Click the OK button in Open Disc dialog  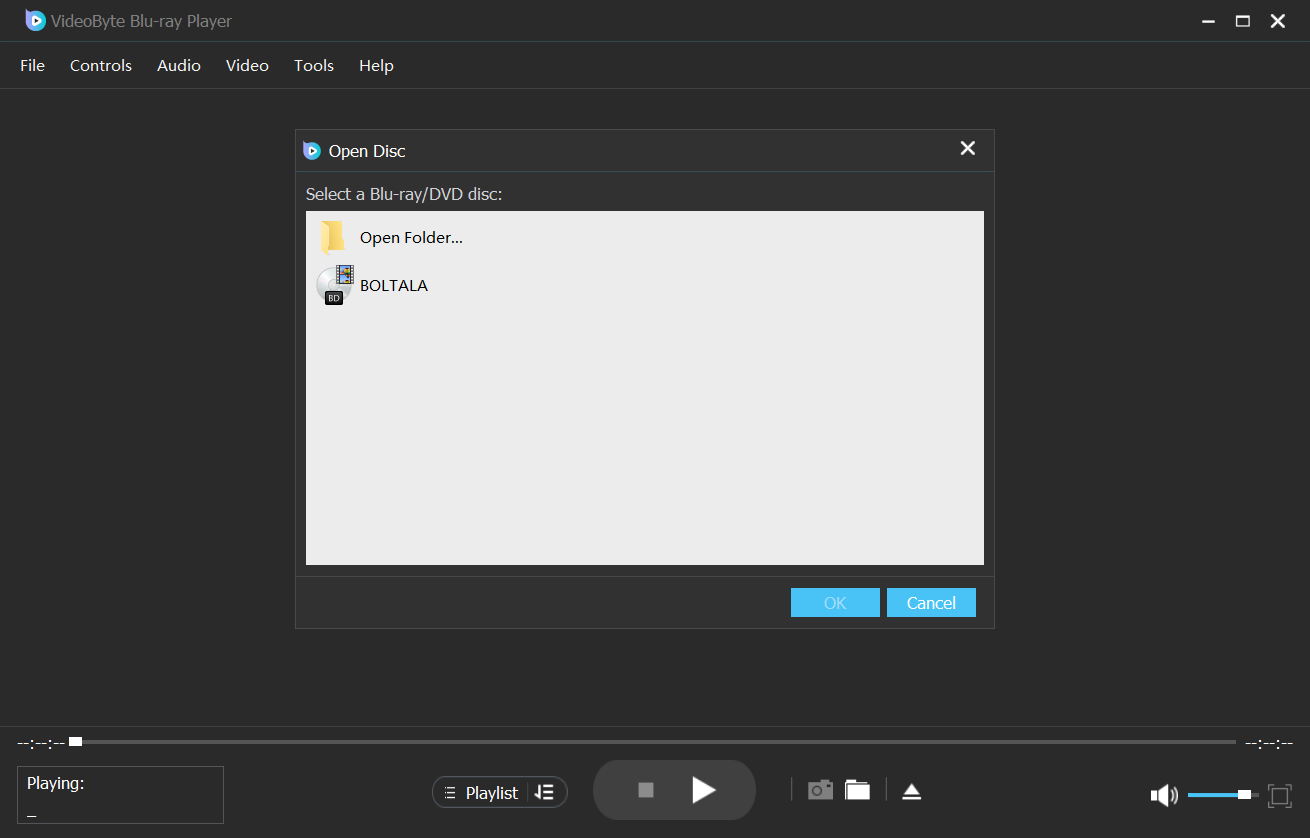point(835,602)
